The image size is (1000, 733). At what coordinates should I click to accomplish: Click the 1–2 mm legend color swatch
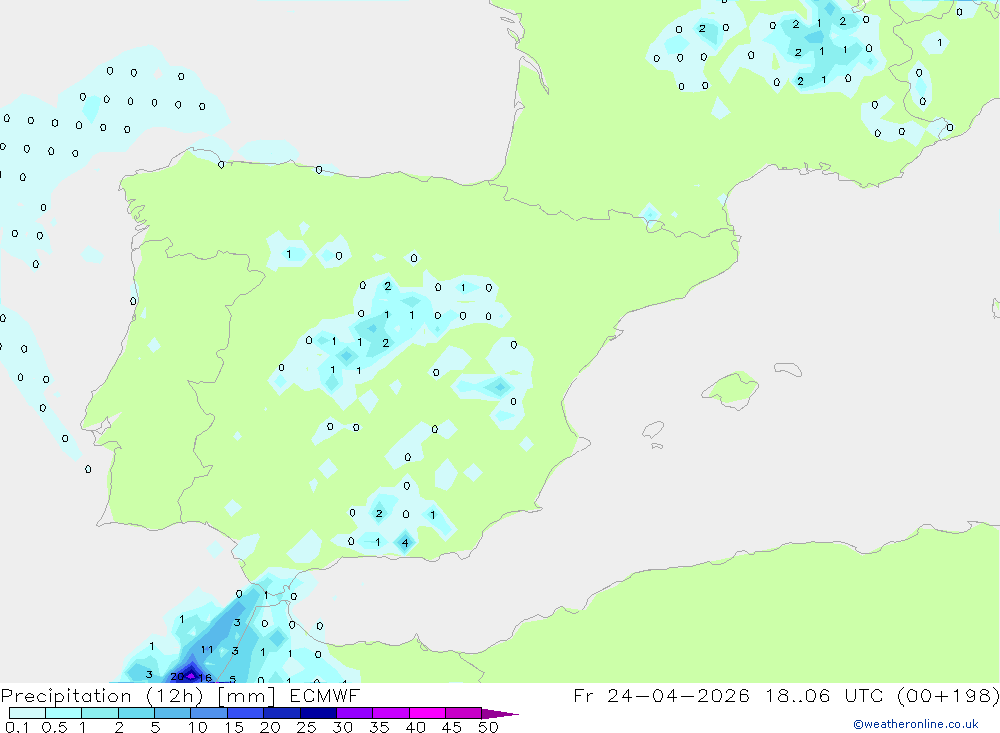click(100, 713)
